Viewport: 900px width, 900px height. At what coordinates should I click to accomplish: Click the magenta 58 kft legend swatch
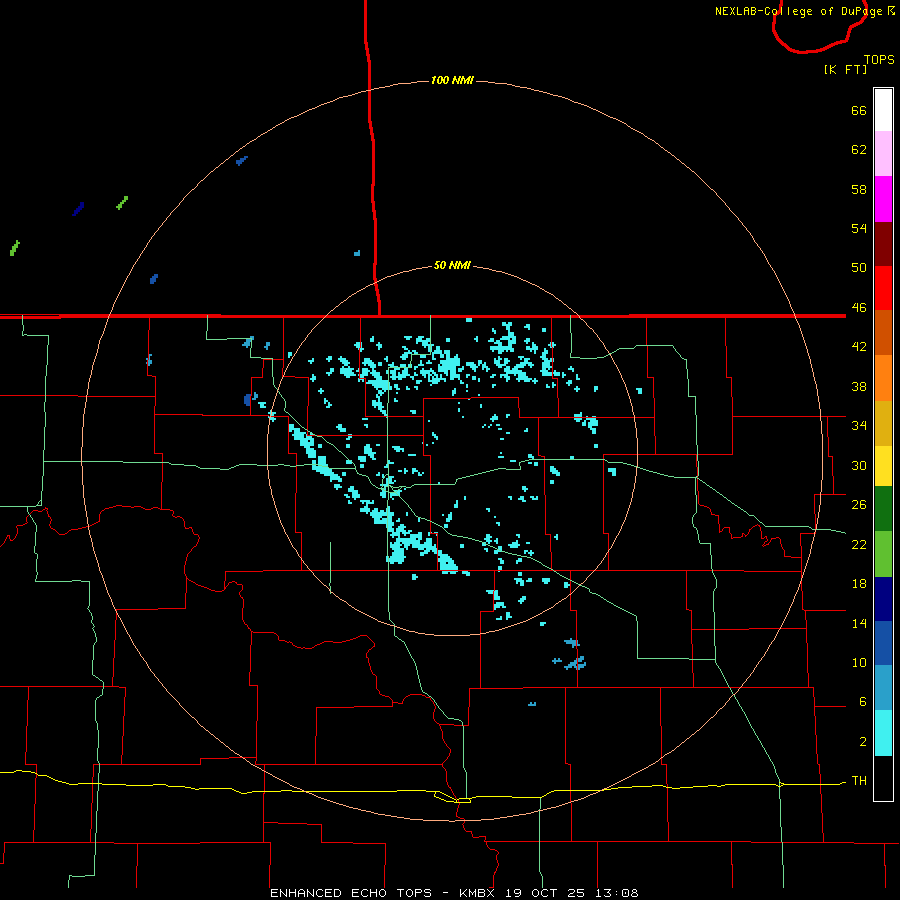tap(883, 199)
